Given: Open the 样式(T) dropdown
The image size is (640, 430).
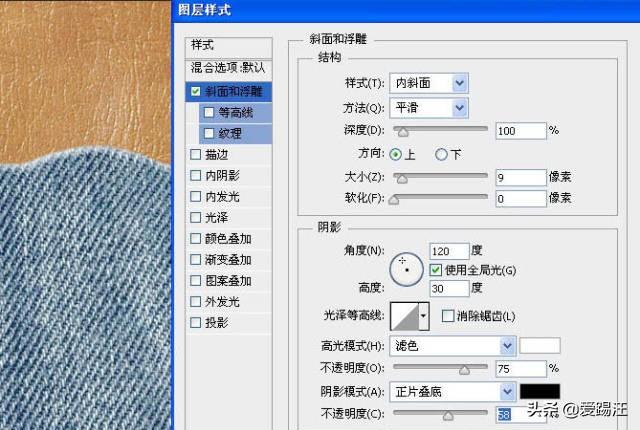Looking at the screenshot, I should click(x=429, y=83).
